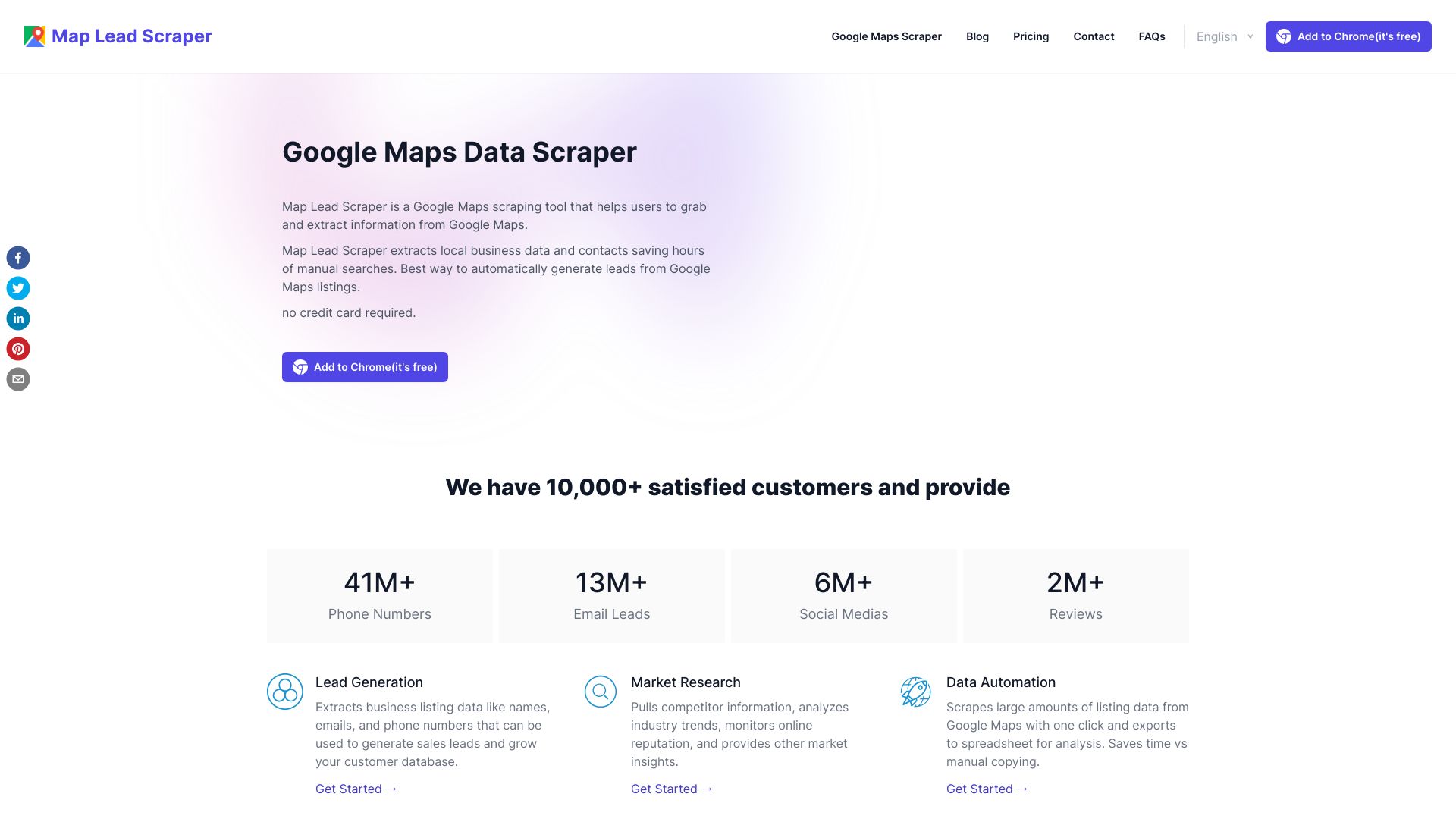Click Add to Chrome header button
Viewport: 1456px width, 819px height.
[x=1349, y=36]
